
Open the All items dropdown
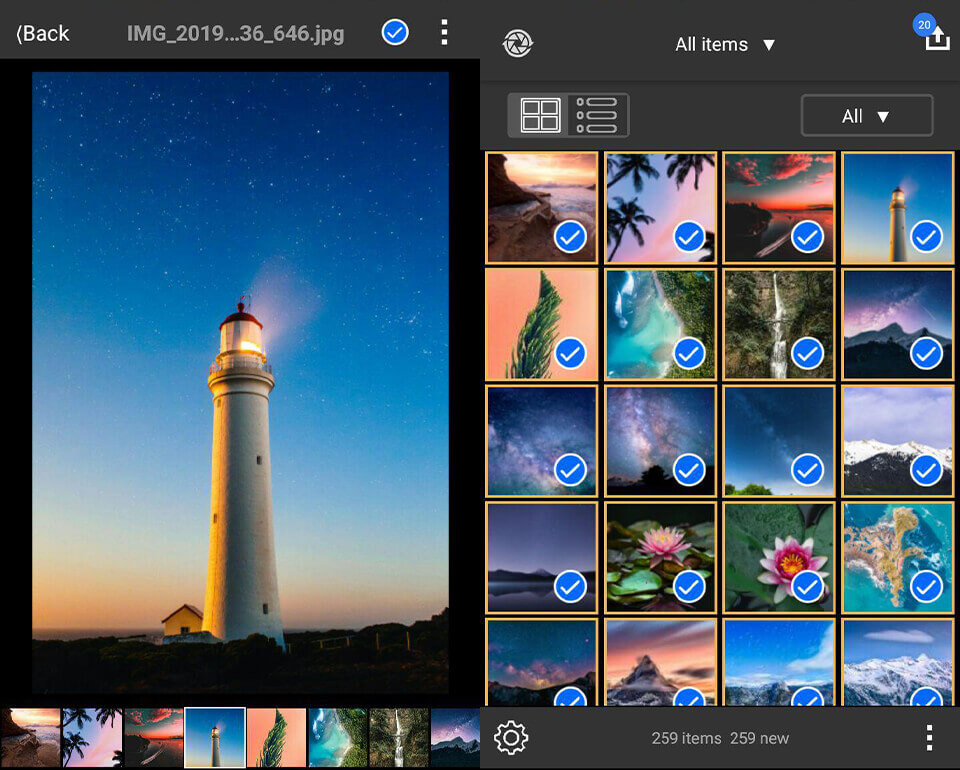(725, 44)
